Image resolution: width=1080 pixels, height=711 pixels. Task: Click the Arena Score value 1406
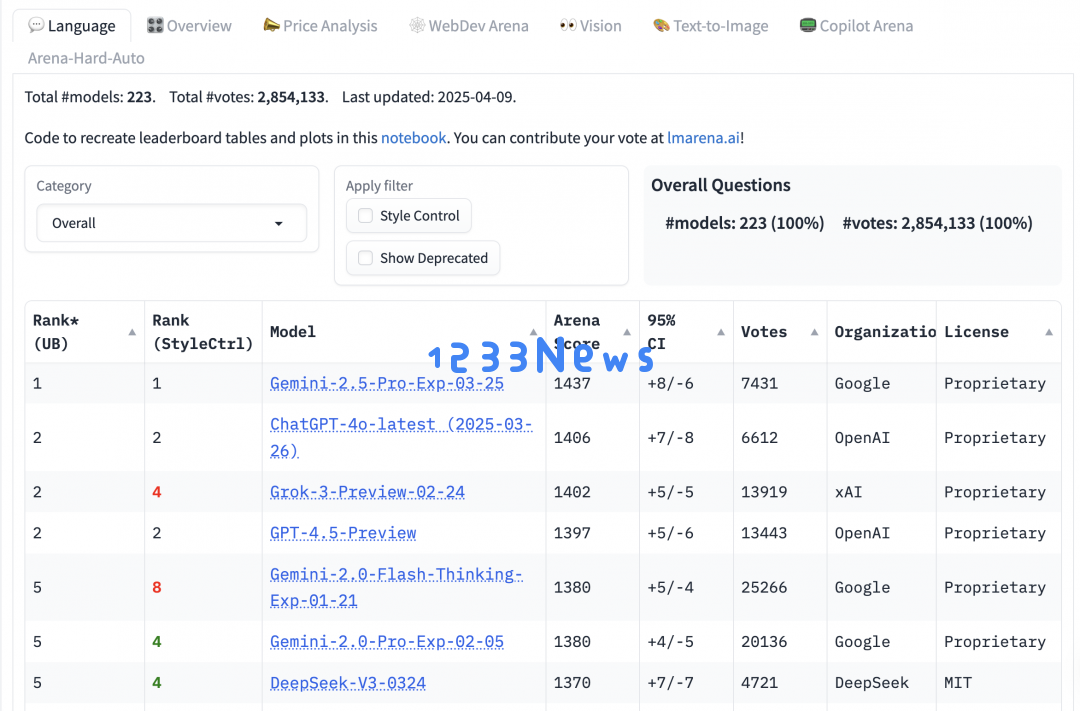(x=572, y=437)
